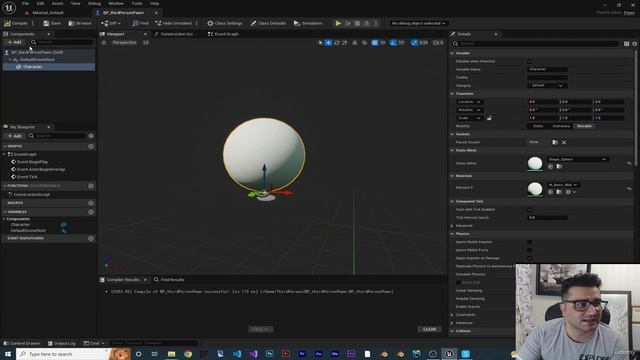Open the Tools menu

[x=137, y=3]
